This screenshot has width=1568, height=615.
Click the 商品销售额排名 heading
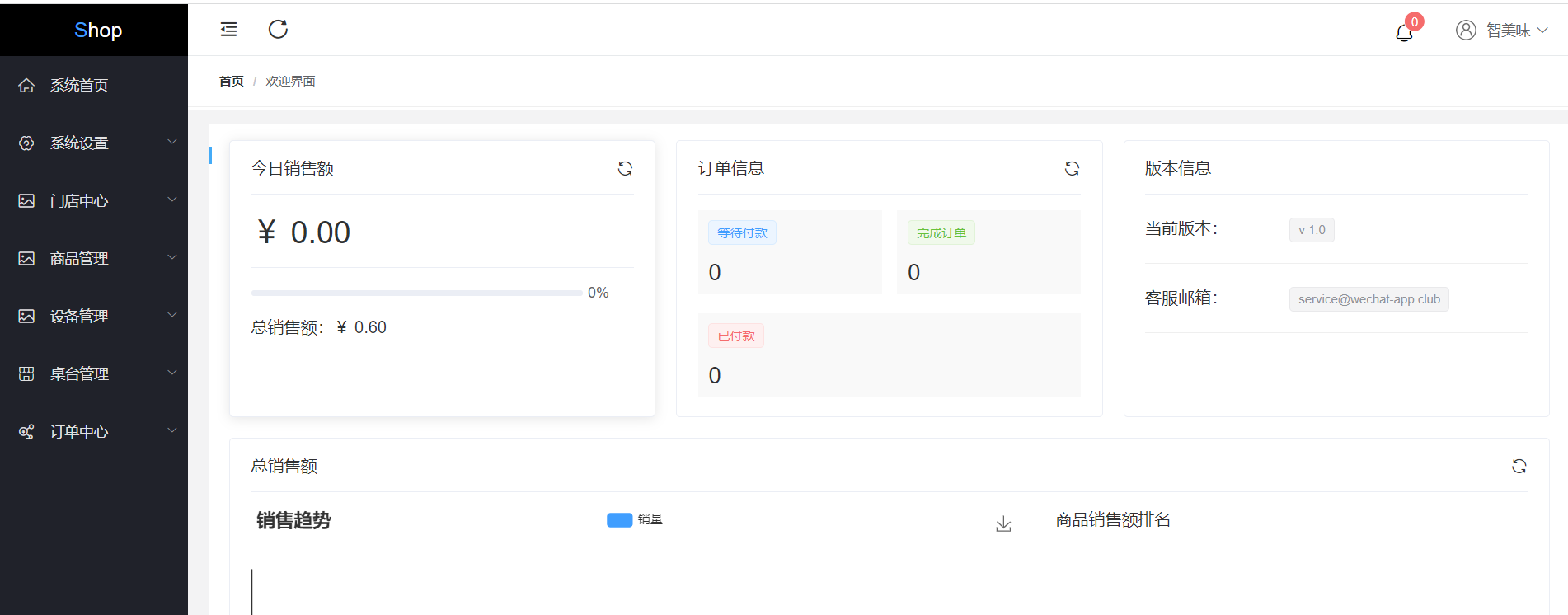tap(1113, 519)
